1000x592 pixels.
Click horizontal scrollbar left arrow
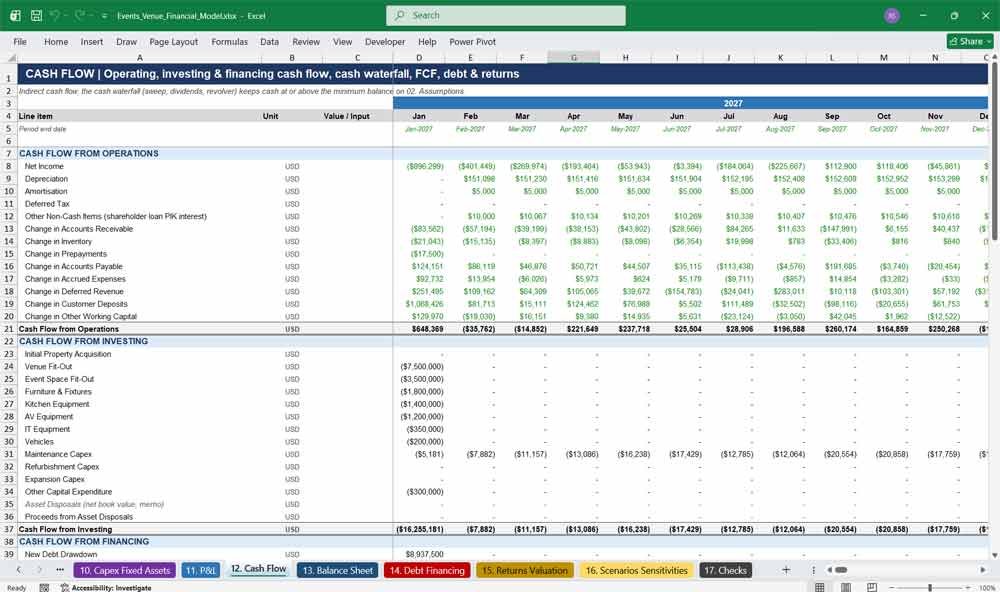(x=829, y=570)
